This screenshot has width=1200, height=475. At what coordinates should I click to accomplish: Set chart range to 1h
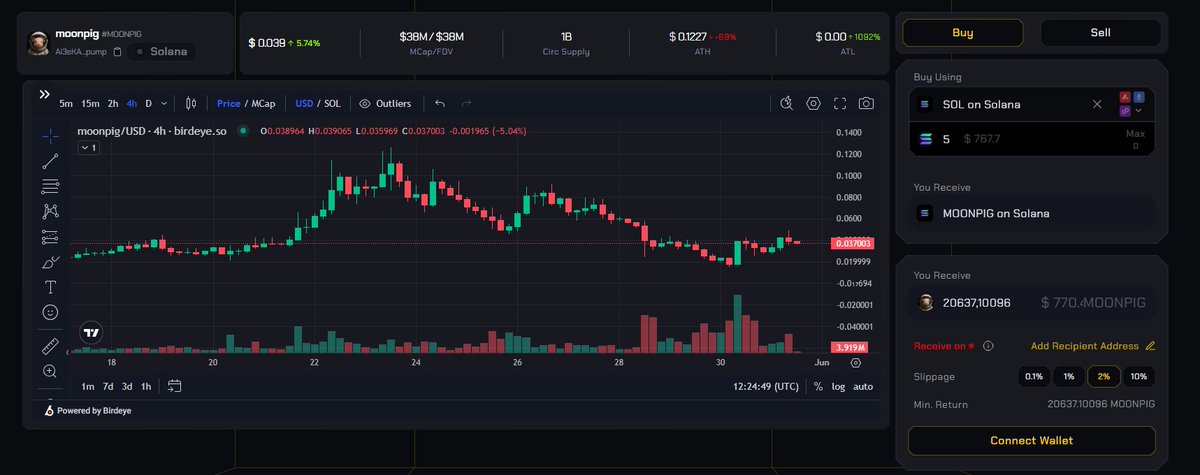[146, 386]
